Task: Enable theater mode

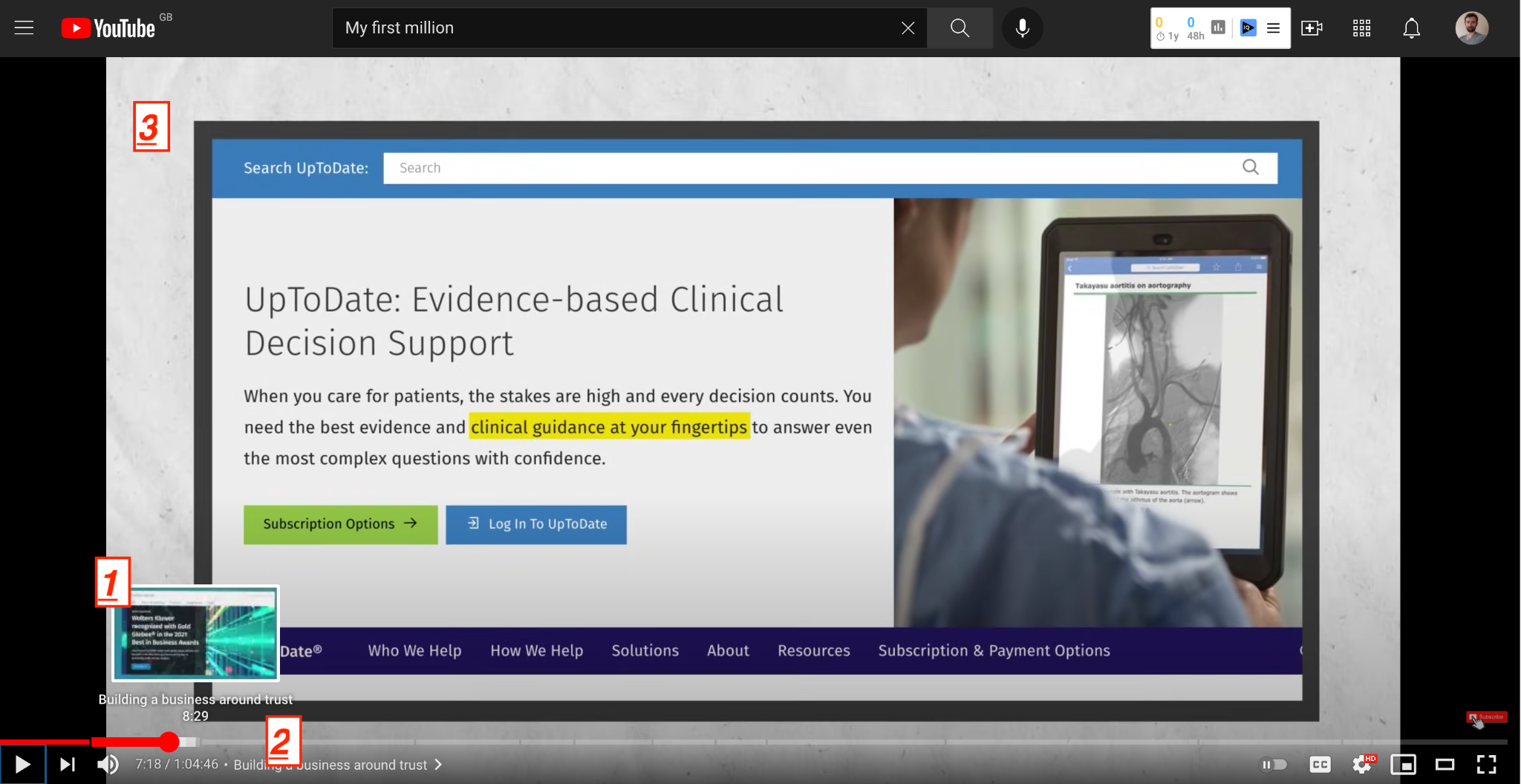Action: (1445, 764)
